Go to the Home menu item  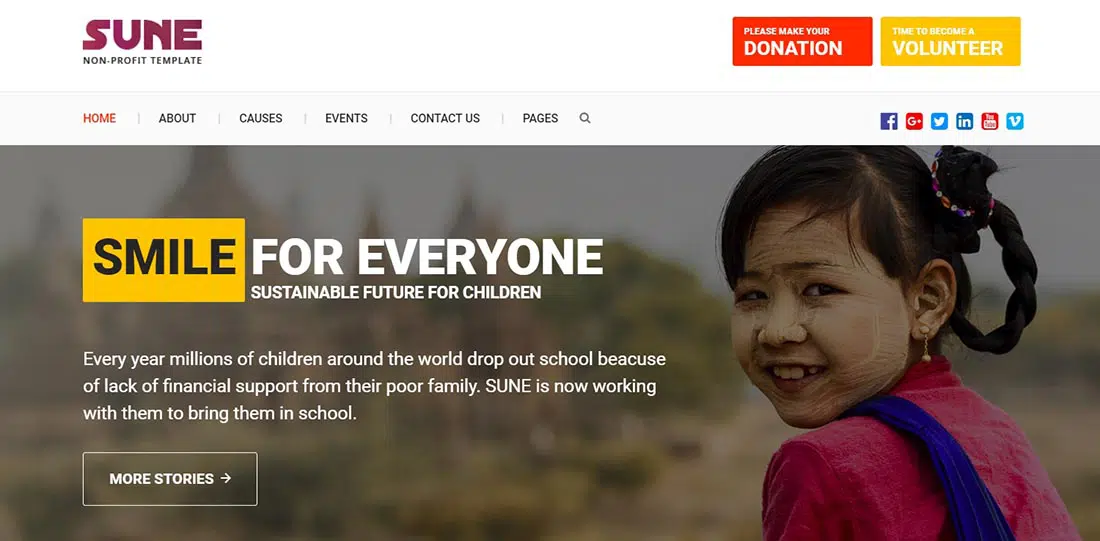[100, 119]
